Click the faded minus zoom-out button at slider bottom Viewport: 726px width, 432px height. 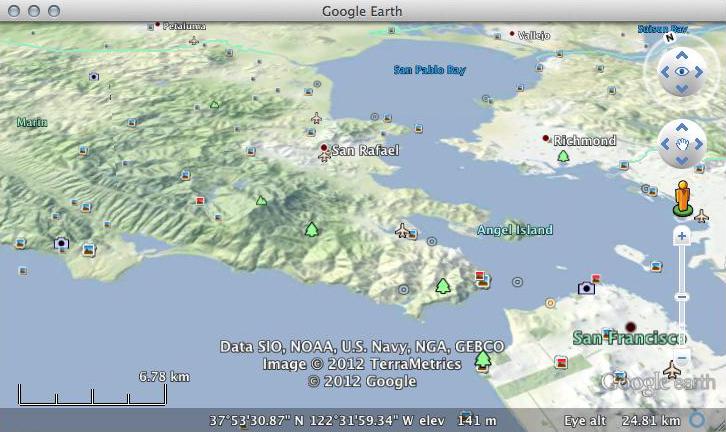click(x=682, y=358)
